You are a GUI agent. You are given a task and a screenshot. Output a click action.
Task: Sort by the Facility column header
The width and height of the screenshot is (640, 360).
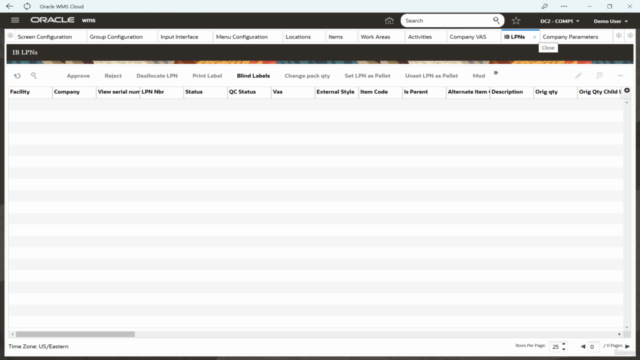click(x=30, y=92)
